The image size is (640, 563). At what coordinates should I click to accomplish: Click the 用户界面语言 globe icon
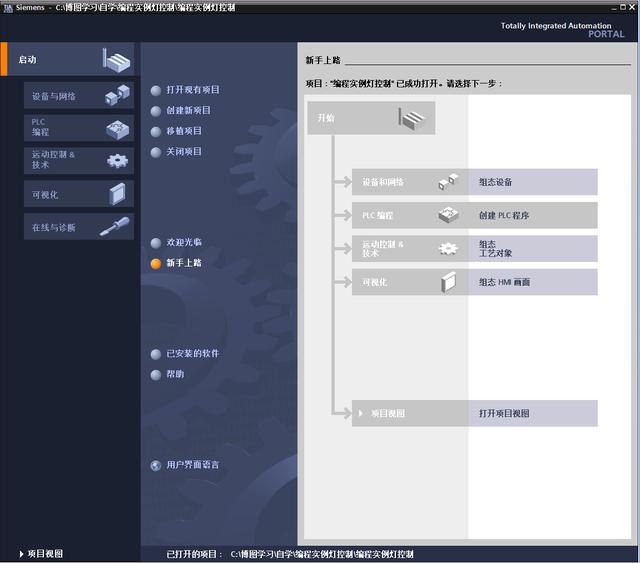pyautogui.click(x=156, y=465)
